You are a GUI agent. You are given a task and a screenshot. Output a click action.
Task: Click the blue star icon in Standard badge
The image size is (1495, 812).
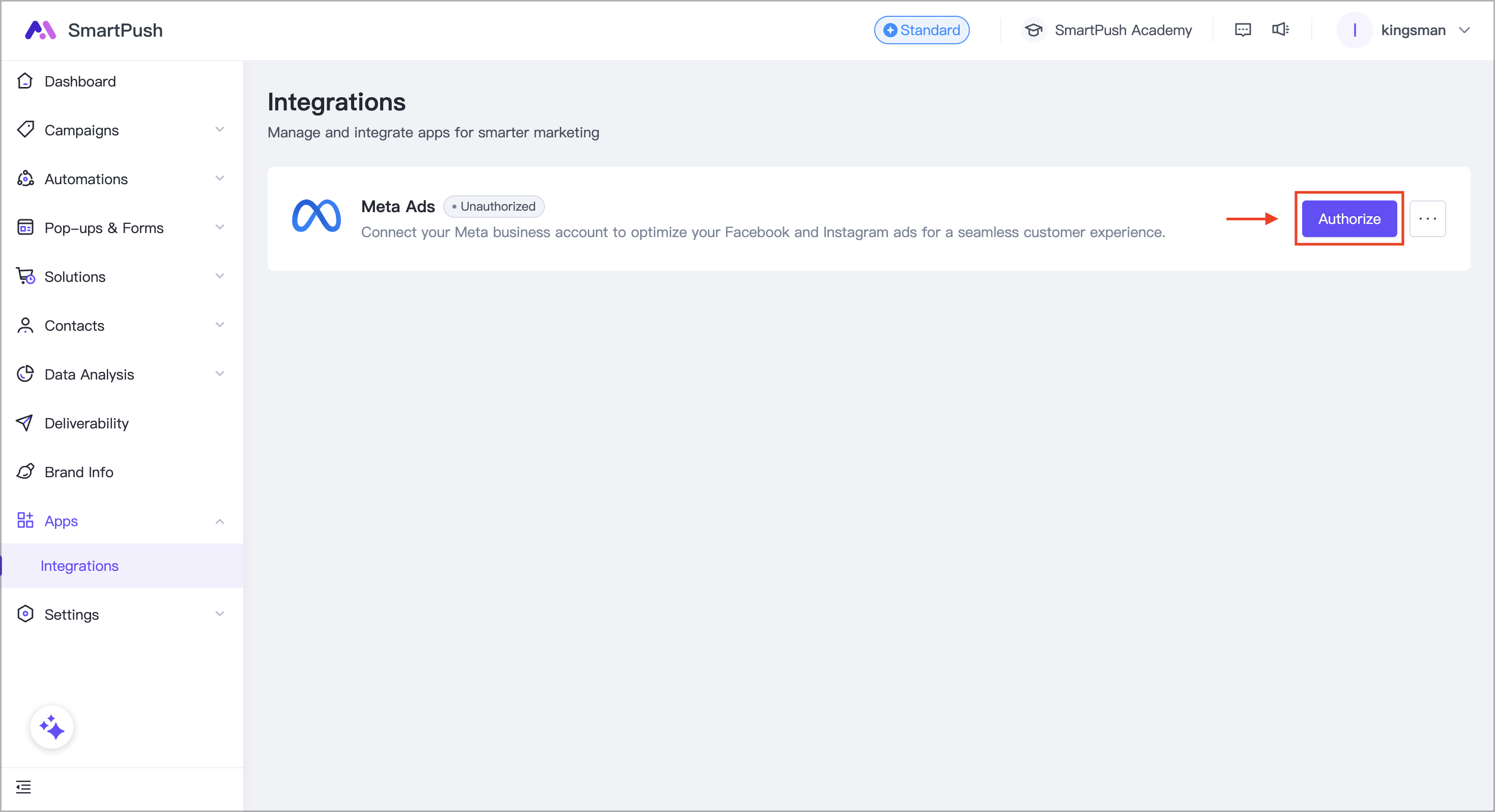[890, 30]
